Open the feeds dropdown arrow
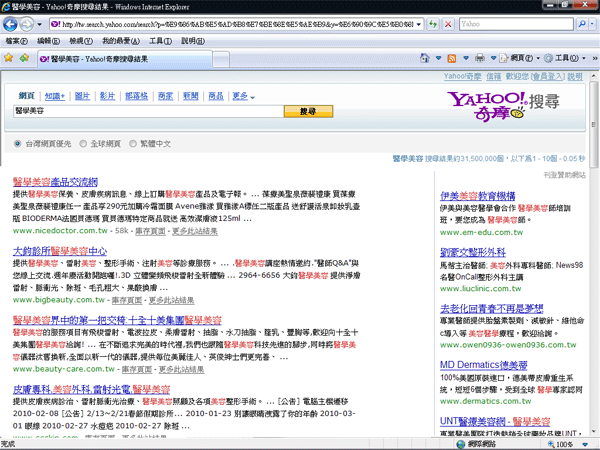 [x=466, y=58]
